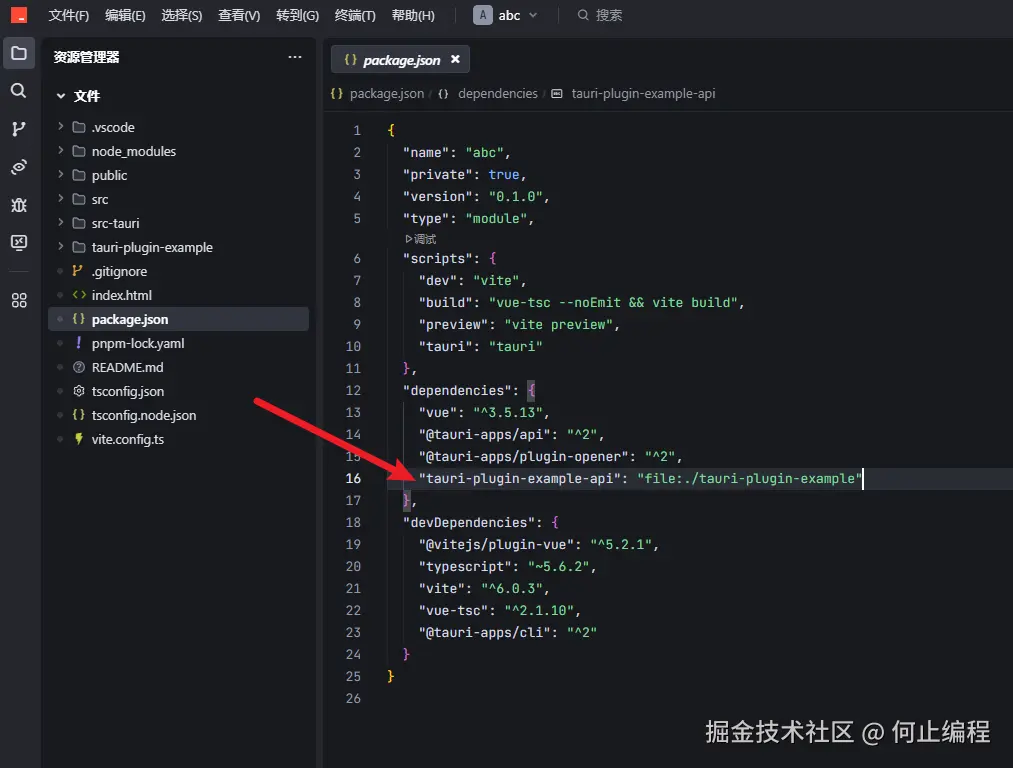Open Source Control branch icon

tap(19, 129)
